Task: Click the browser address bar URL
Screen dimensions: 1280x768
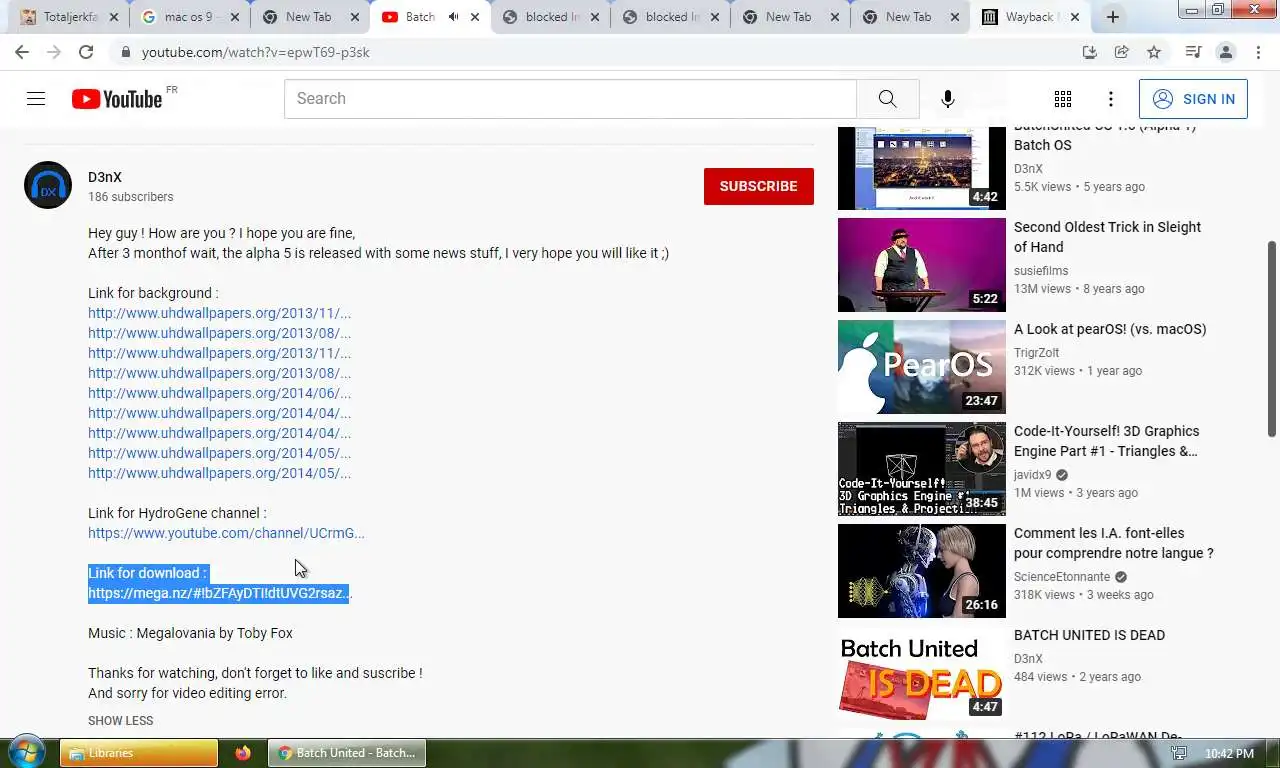Action: [256, 52]
